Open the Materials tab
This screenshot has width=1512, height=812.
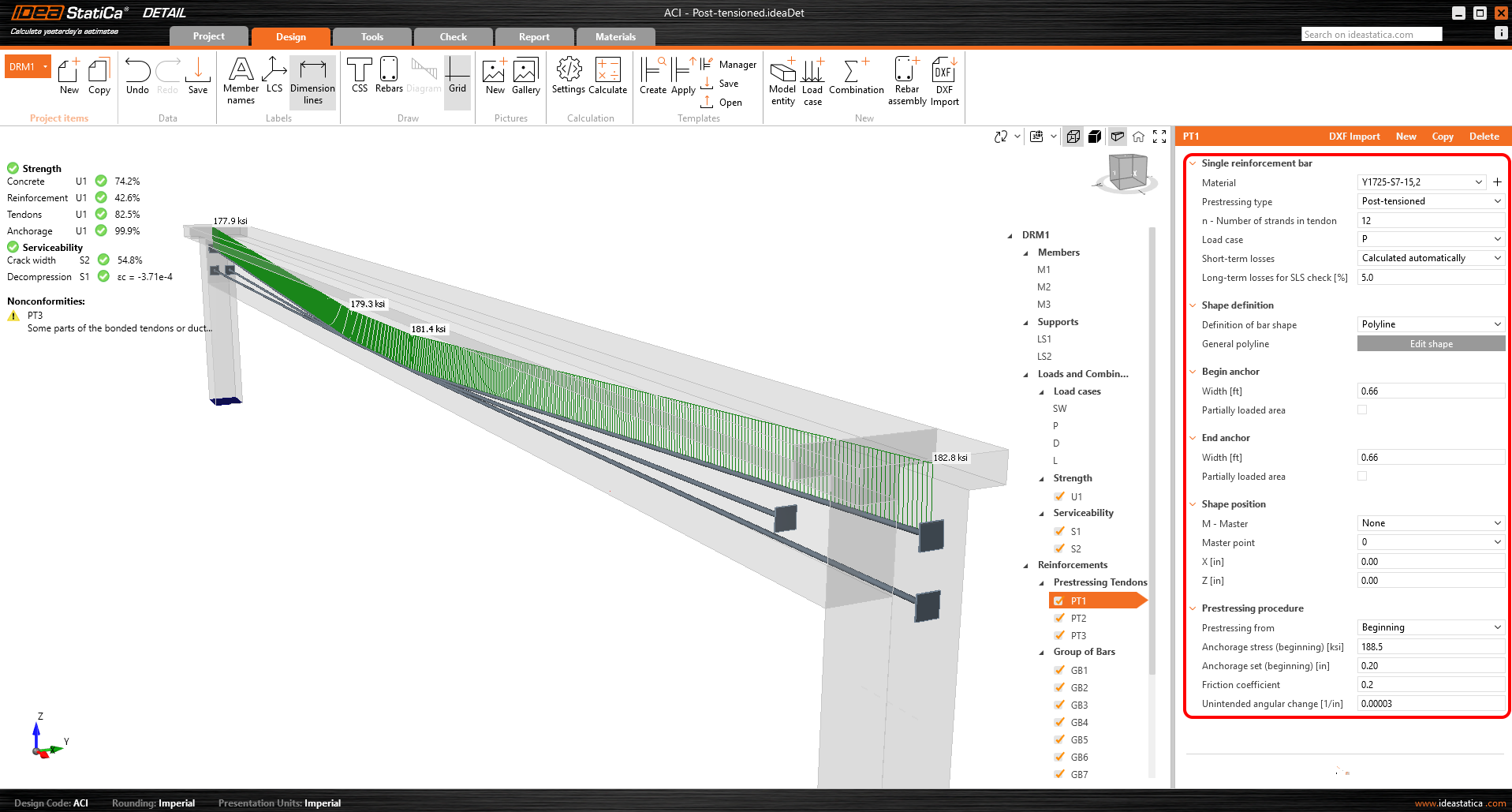tap(615, 37)
